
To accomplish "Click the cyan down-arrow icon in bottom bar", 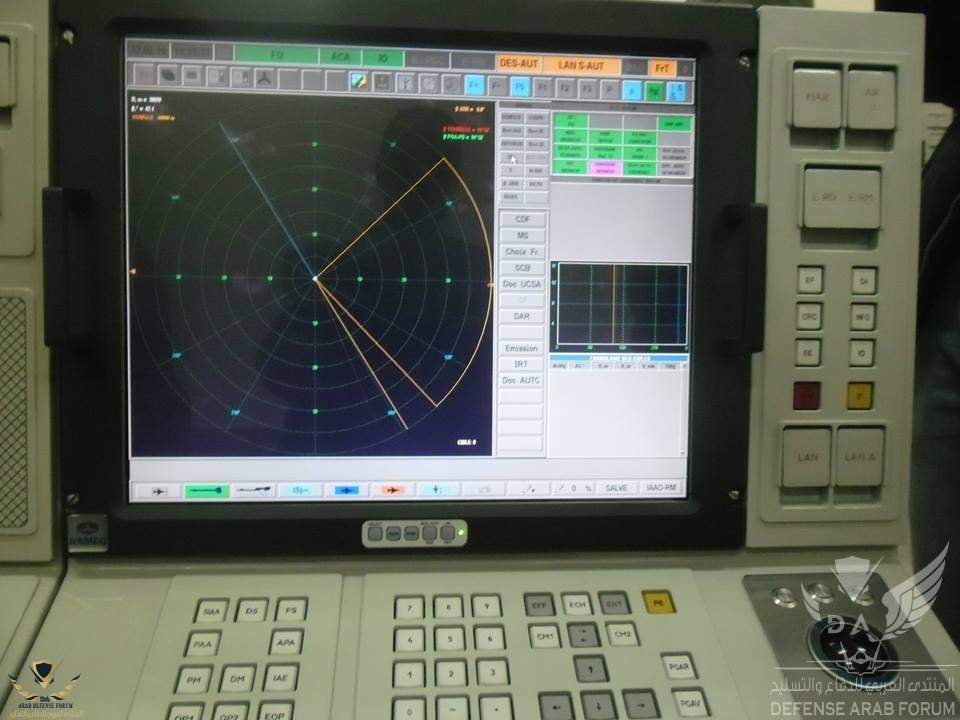I will pyautogui.click(x=437, y=489).
